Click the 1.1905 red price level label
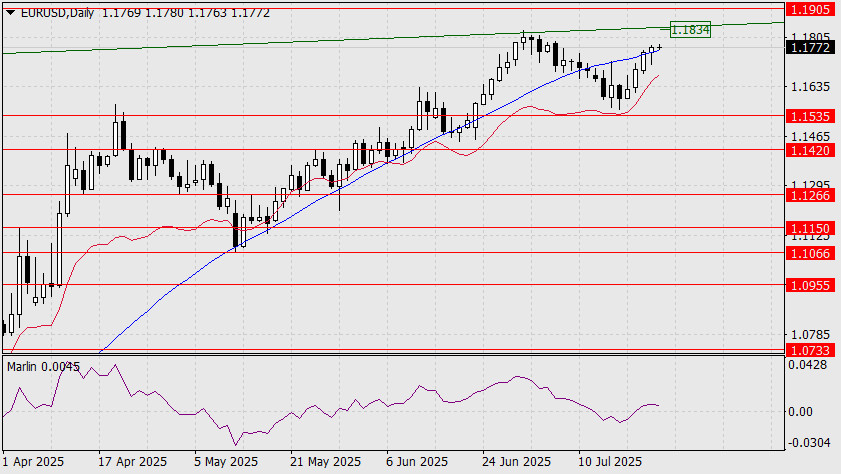841x474 pixels. pyautogui.click(x=810, y=9)
